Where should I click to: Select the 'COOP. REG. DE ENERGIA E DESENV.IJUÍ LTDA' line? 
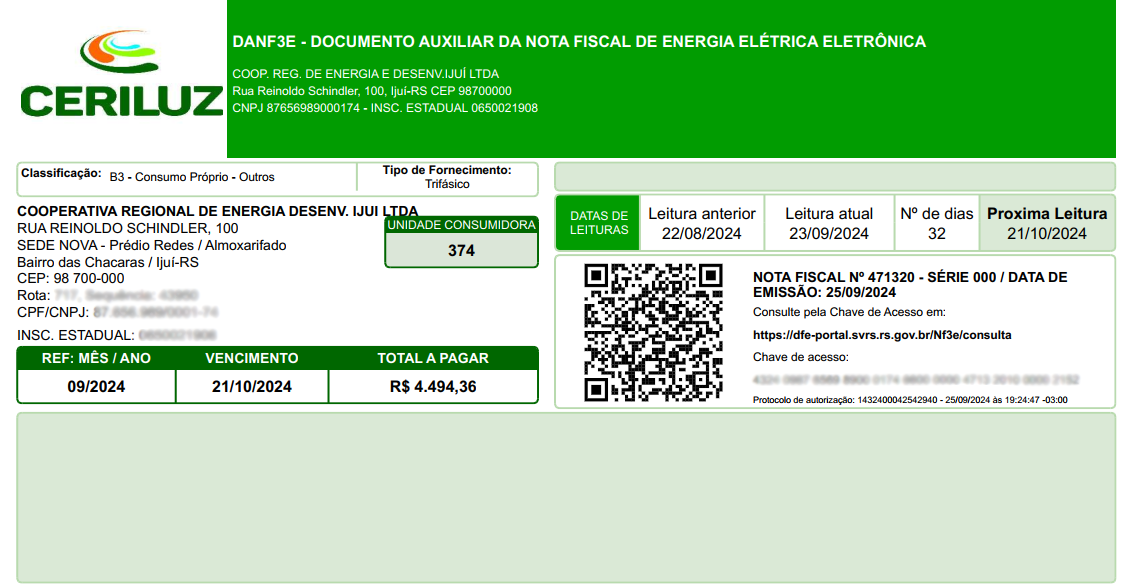[366, 74]
